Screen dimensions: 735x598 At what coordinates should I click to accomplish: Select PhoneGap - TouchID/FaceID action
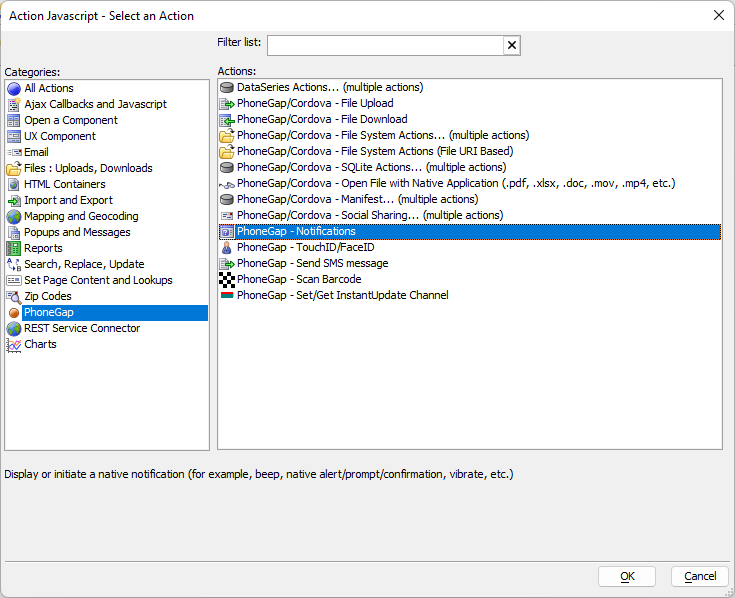[306, 247]
